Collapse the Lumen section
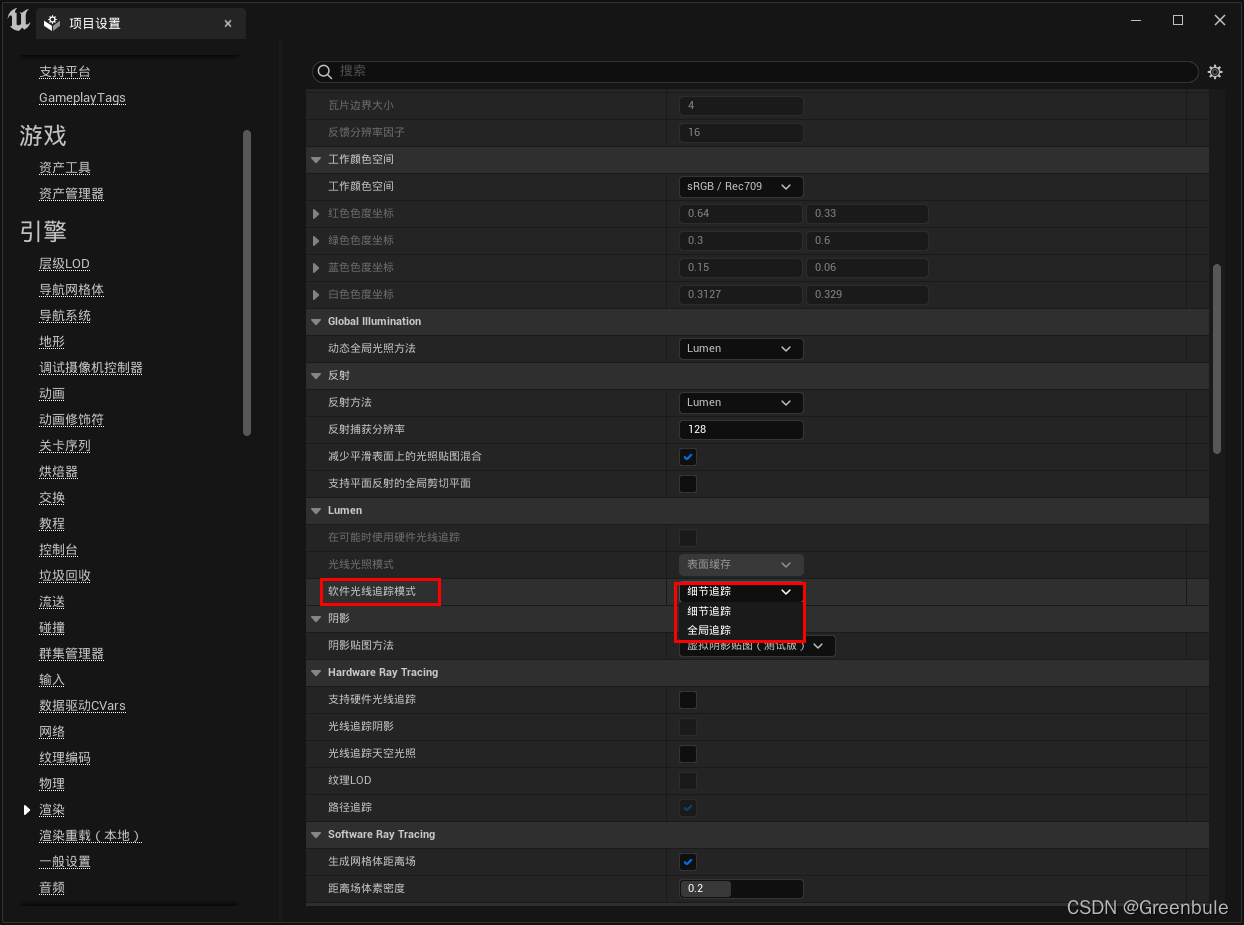This screenshot has height=925, width=1244. click(316, 510)
